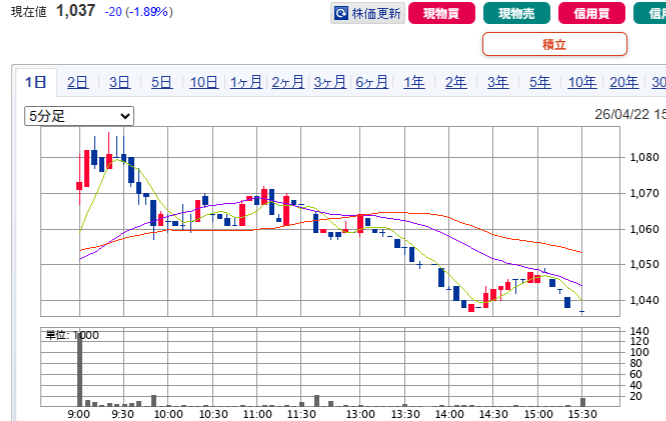Click the 株価更新 refresh icon
This screenshot has width=666, height=421.
pos(342,14)
